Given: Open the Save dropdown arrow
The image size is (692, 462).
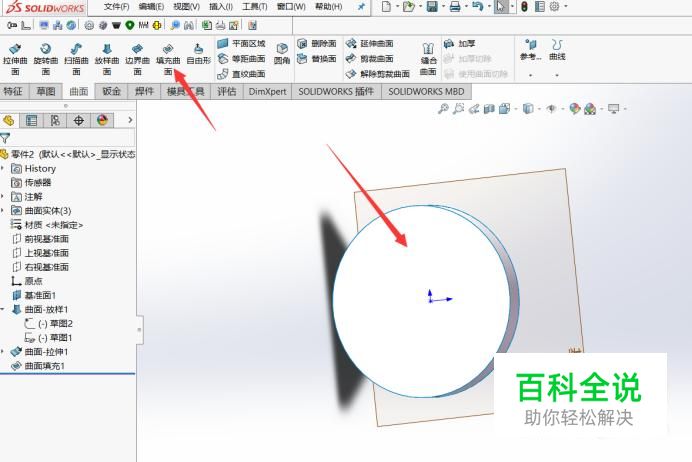Looking at the screenshot, I should [x=443, y=6].
